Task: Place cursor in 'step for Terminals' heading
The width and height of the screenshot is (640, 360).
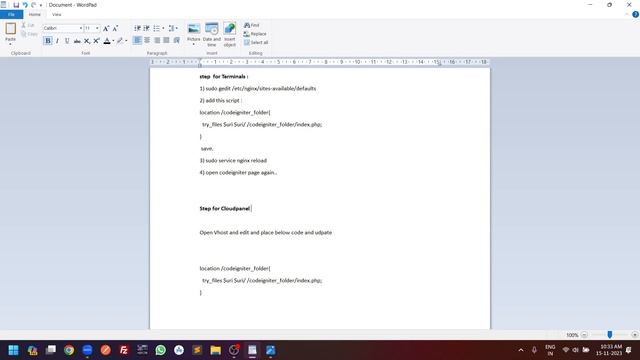Action: click(x=224, y=76)
